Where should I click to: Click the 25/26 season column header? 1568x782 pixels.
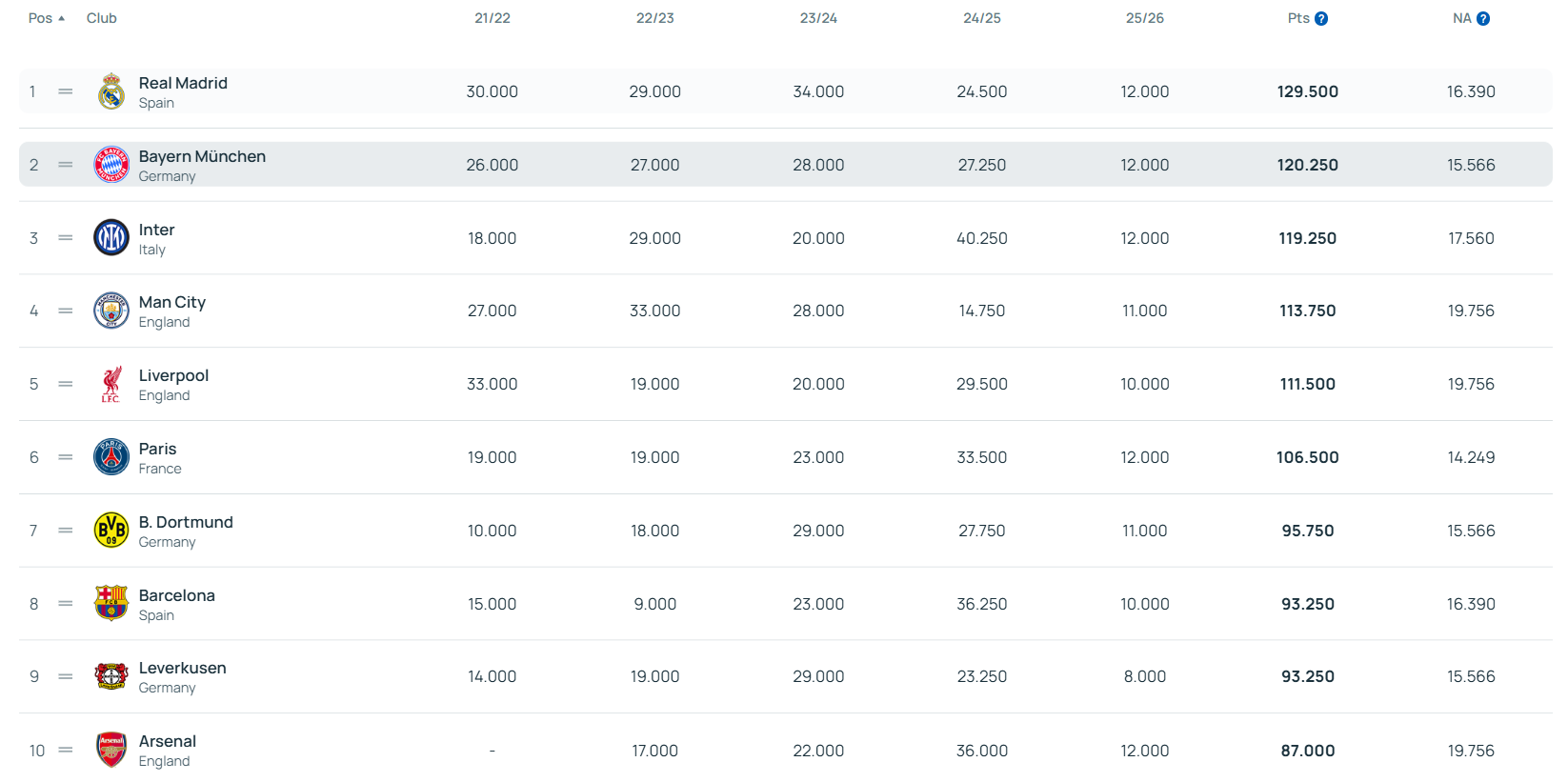click(x=1144, y=18)
